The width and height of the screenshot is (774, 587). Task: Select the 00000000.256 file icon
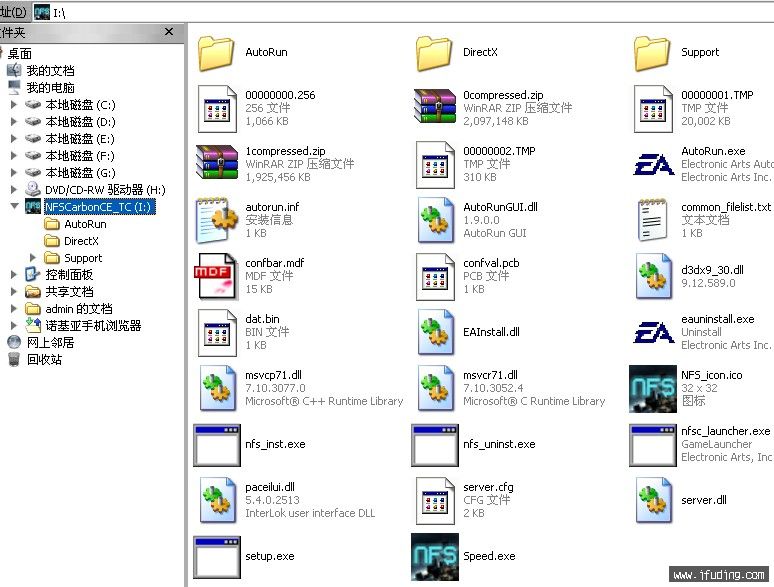pos(217,109)
